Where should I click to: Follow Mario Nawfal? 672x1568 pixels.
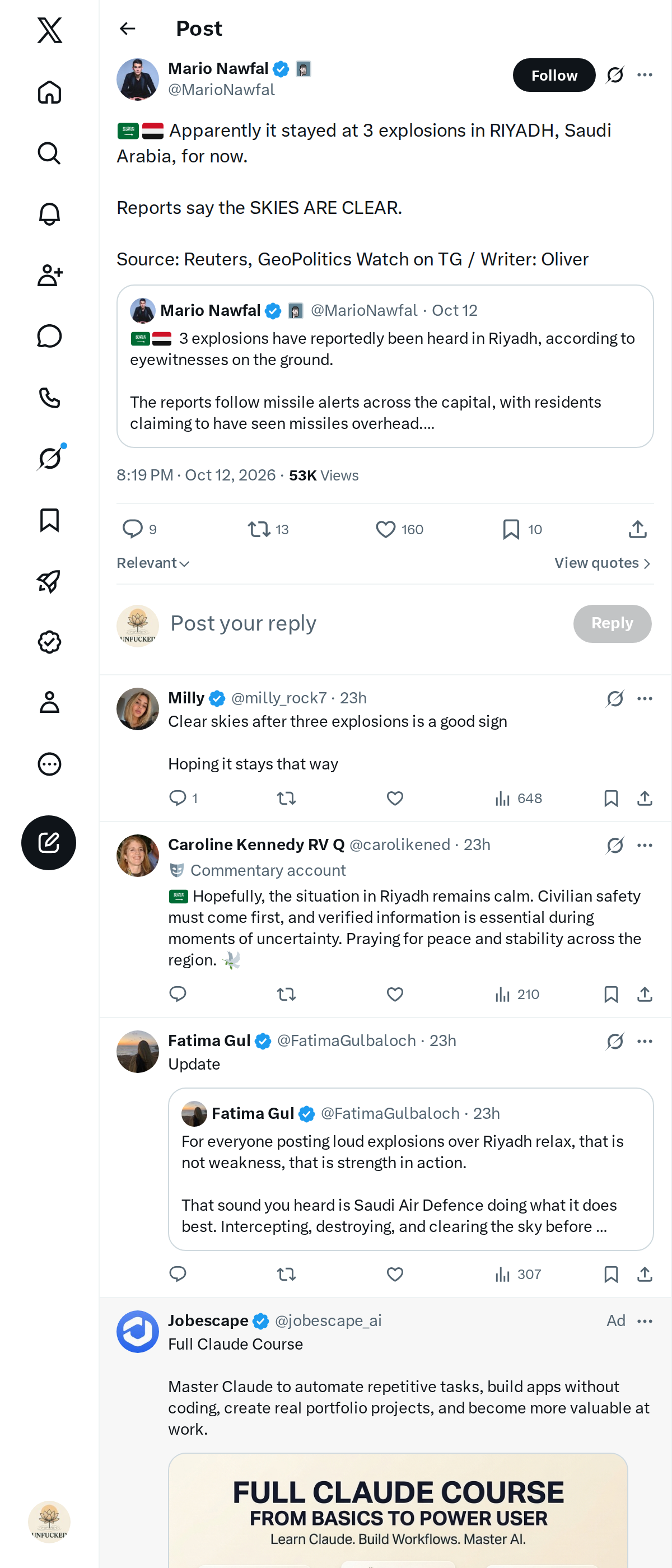(554, 75)
